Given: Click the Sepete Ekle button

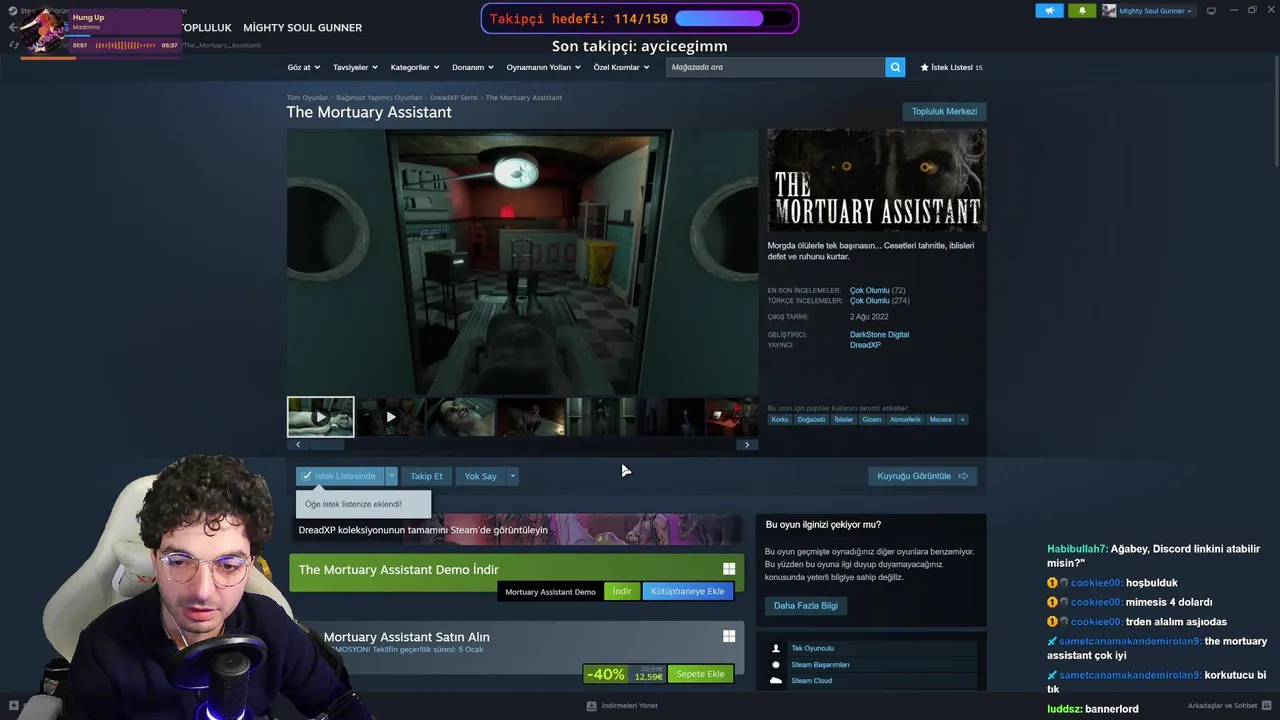Looking at the screenshot, I should (700, 674).
